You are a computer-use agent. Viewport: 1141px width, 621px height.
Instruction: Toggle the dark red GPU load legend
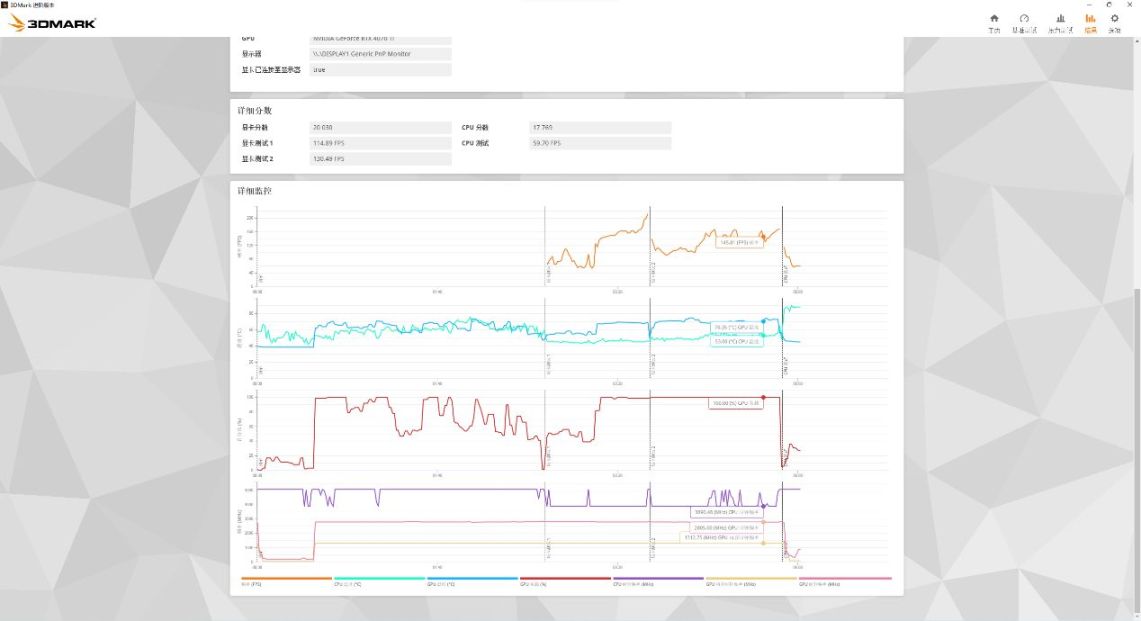coord(565,581)
